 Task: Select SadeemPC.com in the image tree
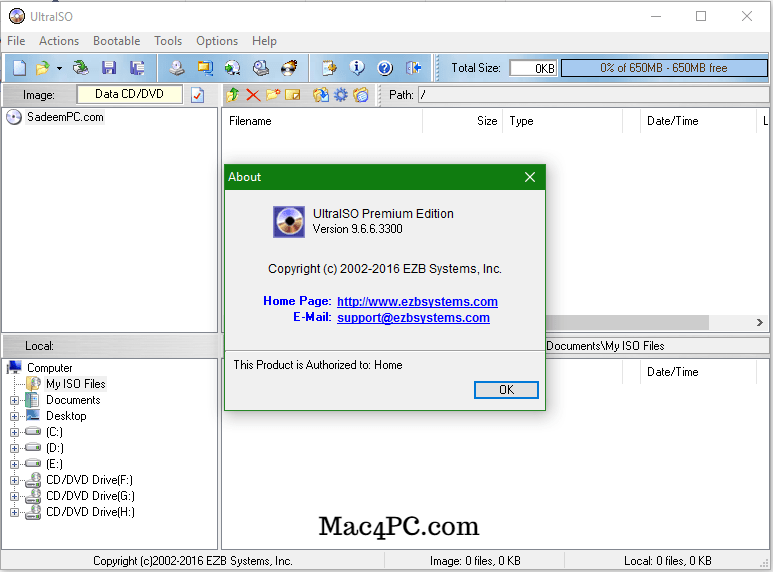pos(65,117)
